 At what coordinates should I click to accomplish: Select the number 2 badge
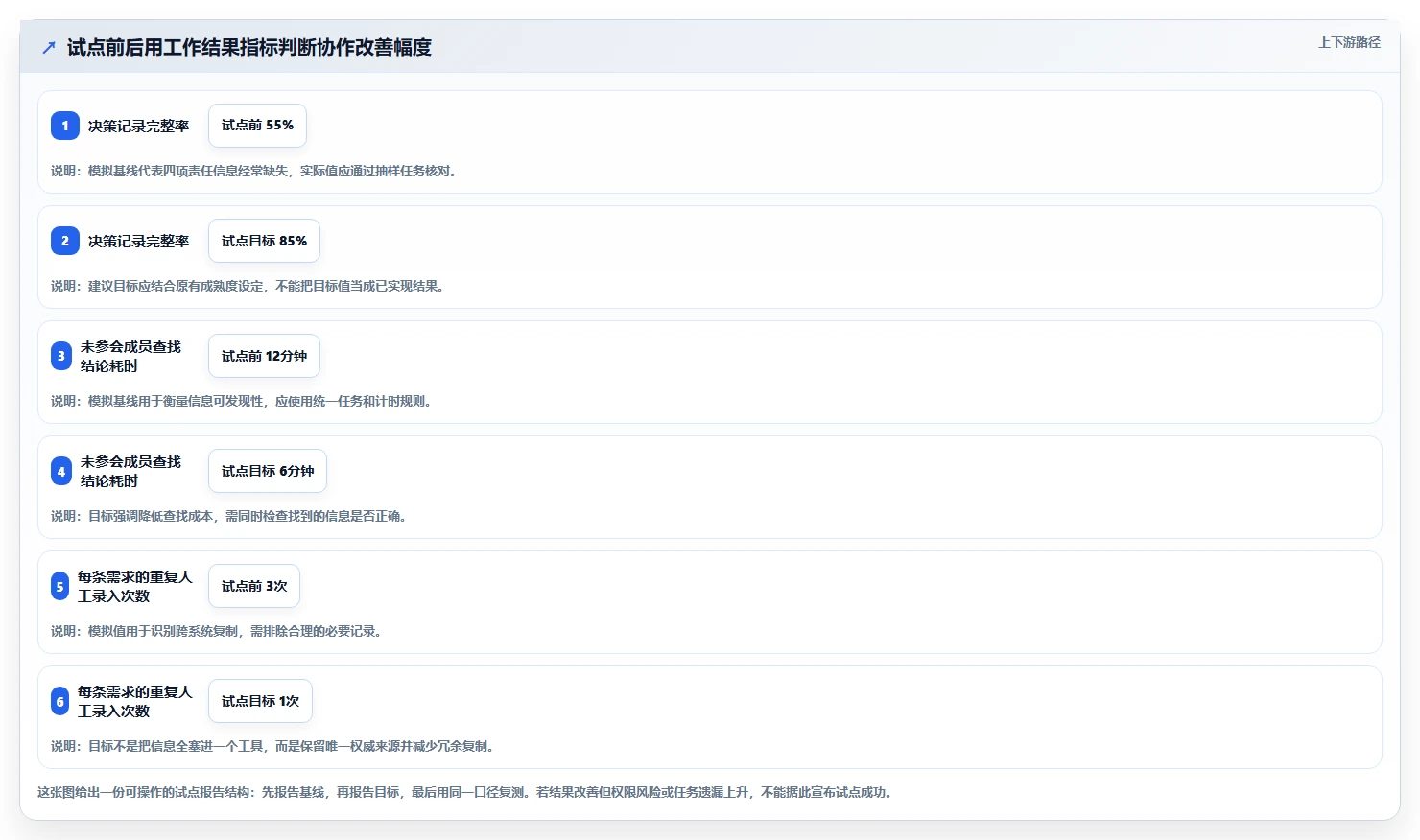pos(65,241)
